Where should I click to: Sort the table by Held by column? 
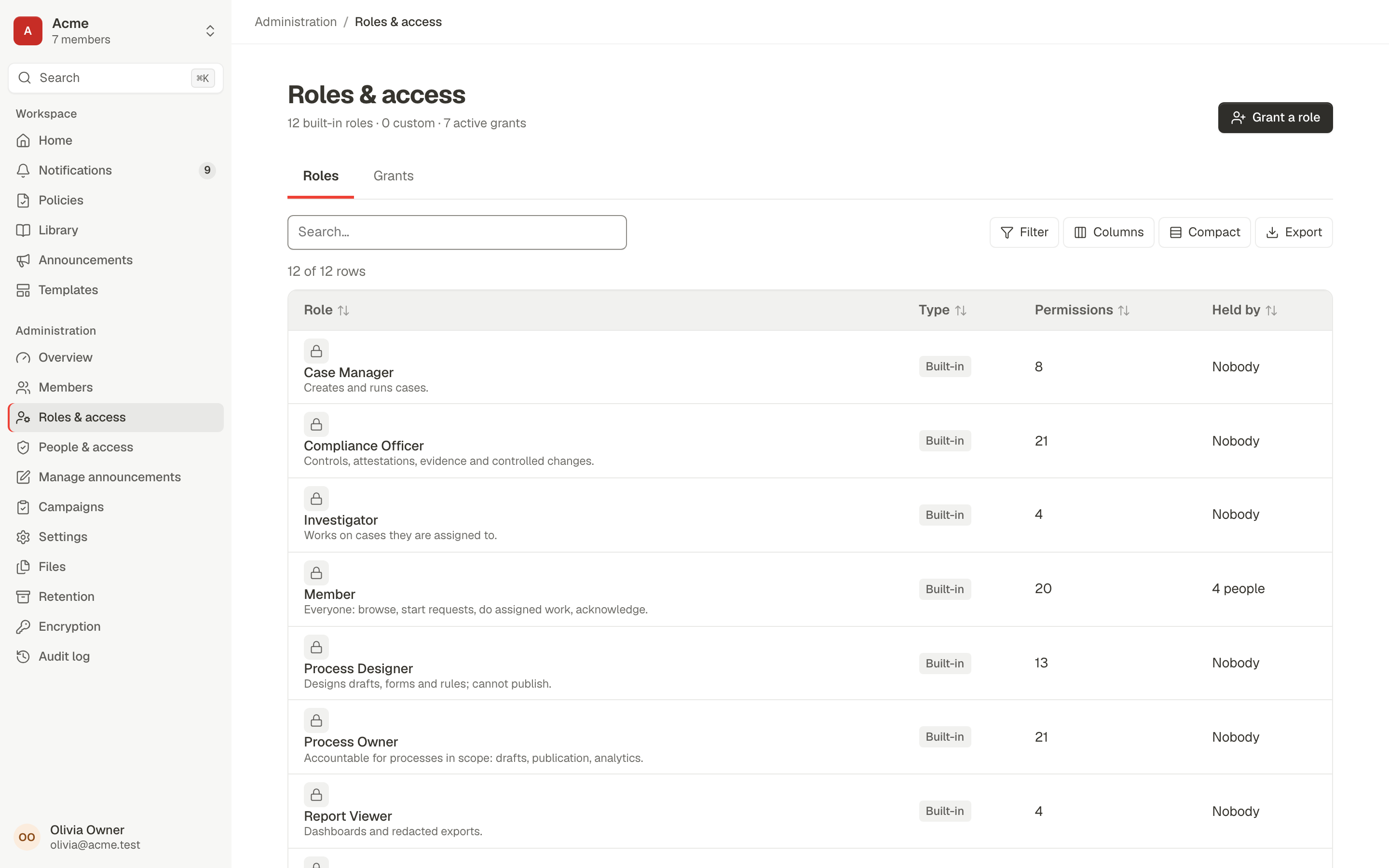pos(1244,310)
